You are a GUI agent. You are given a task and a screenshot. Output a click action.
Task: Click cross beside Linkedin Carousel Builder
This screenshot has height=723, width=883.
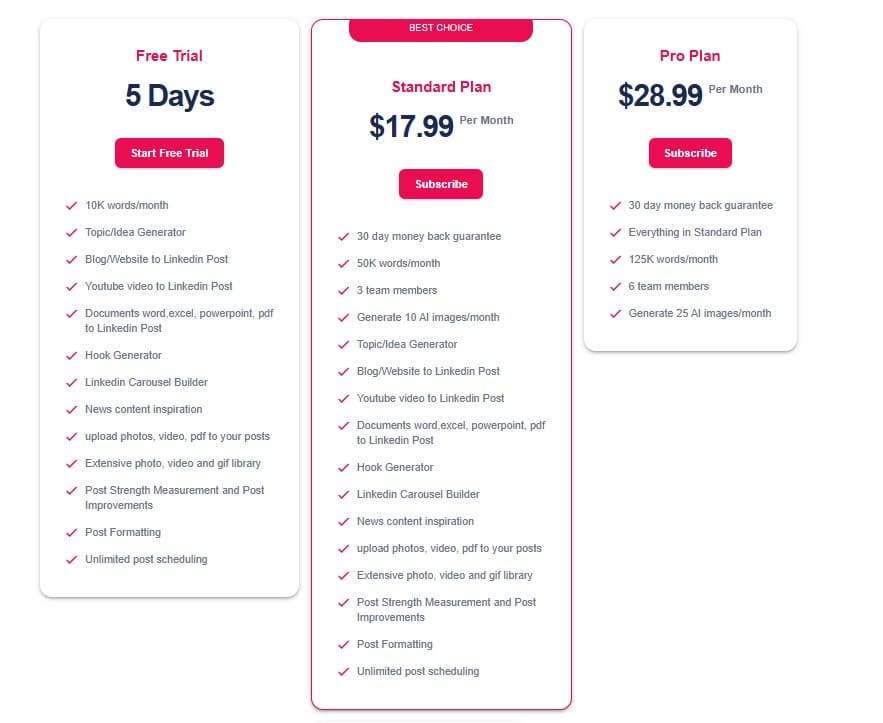pos(71,382)
